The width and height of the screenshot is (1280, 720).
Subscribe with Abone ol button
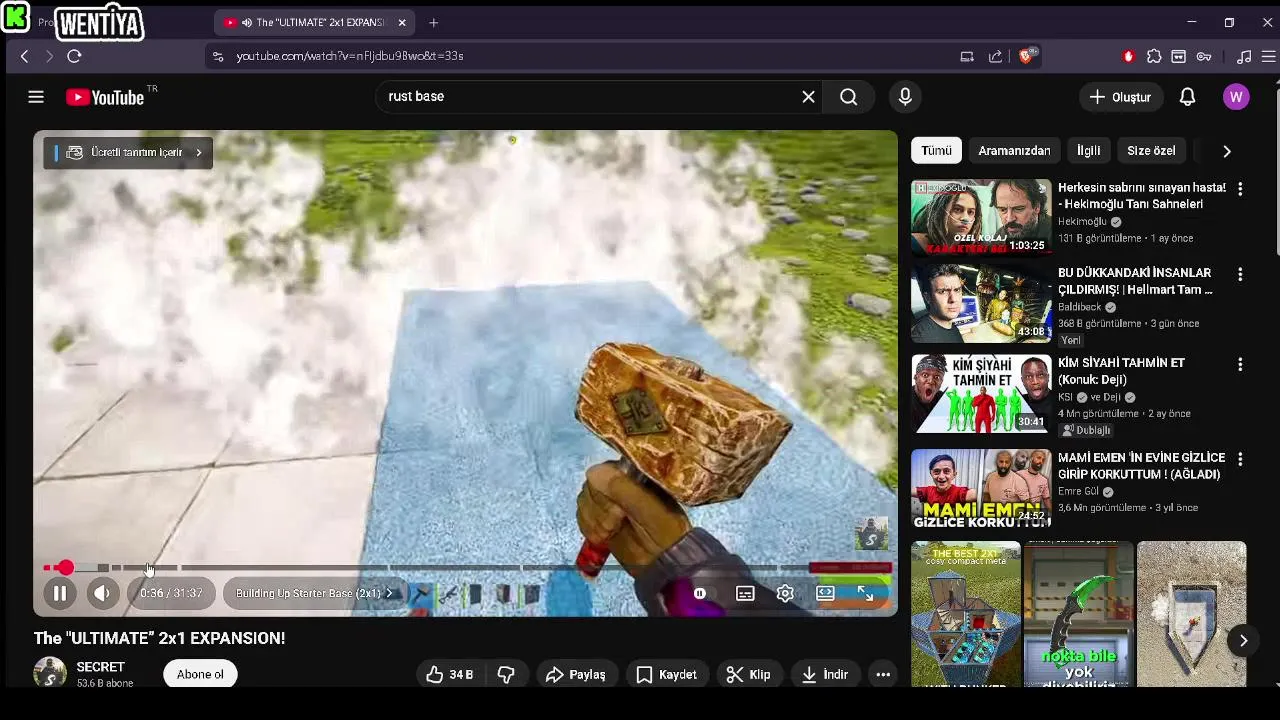tap(200, 675)
